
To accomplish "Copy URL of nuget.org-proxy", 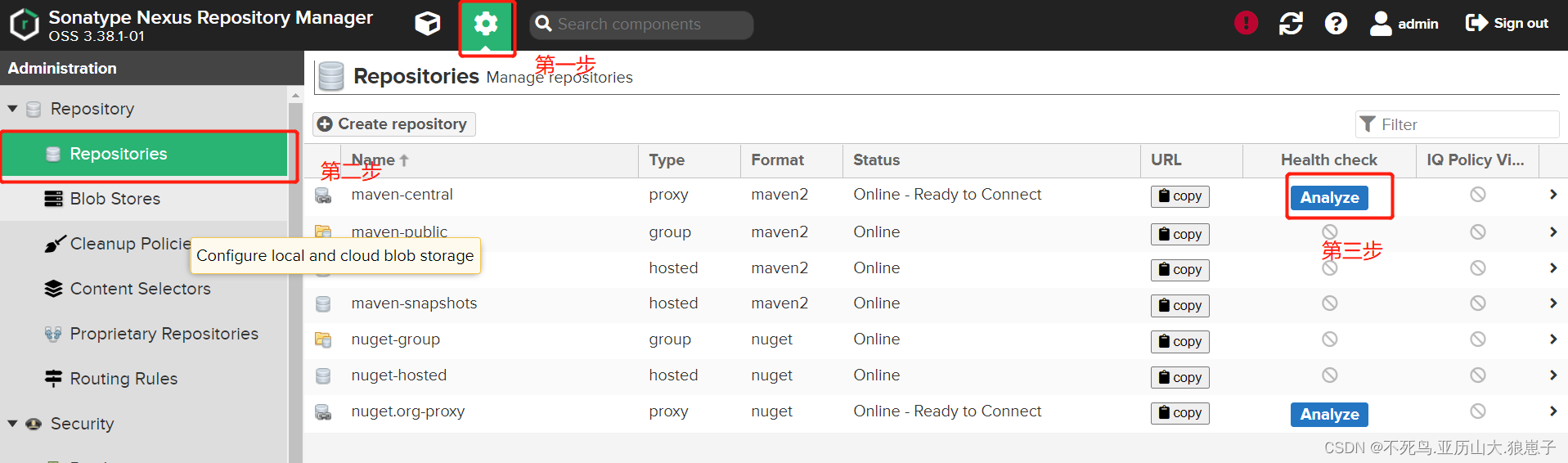I will [1179, 413].
